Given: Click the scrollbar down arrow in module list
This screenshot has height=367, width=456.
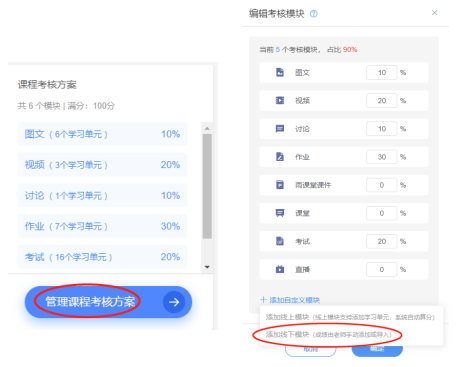Looking at the screenshot, I should (x=207, y=267).
